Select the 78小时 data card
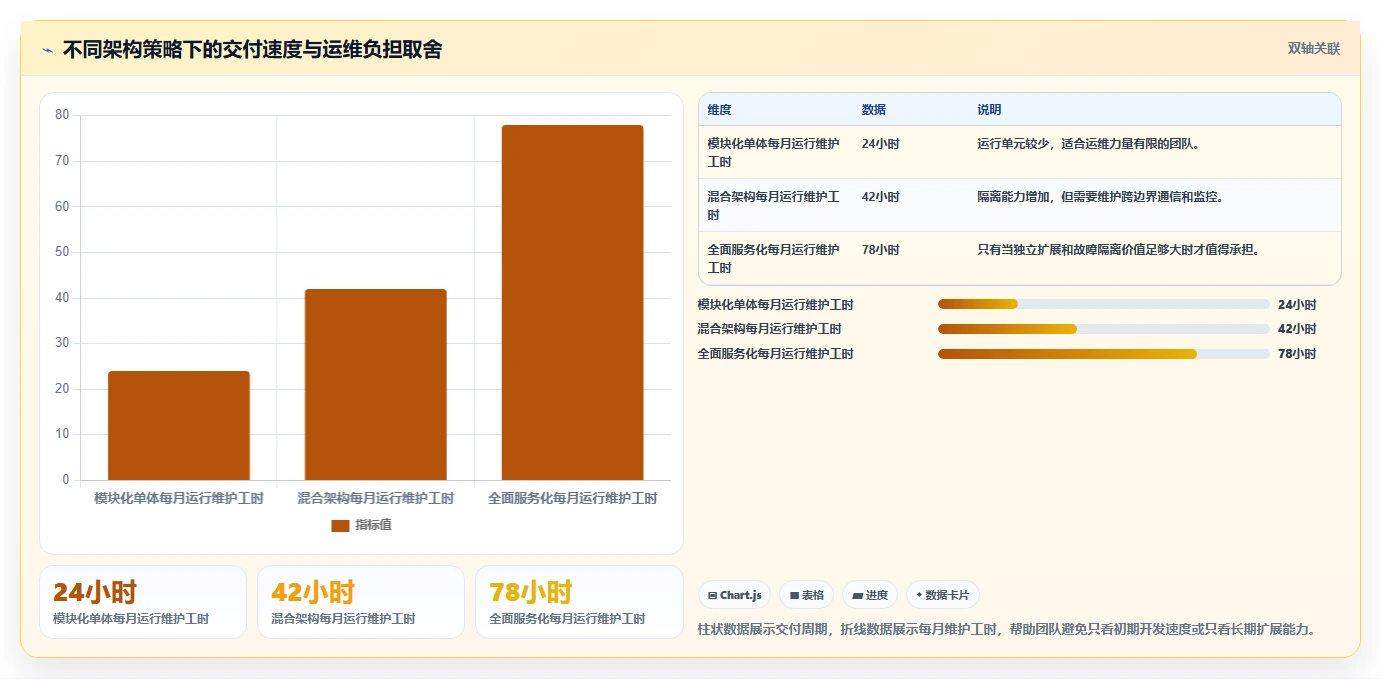Image resolution: width=1381 pixels, height=679 pixels. [579, 602]
